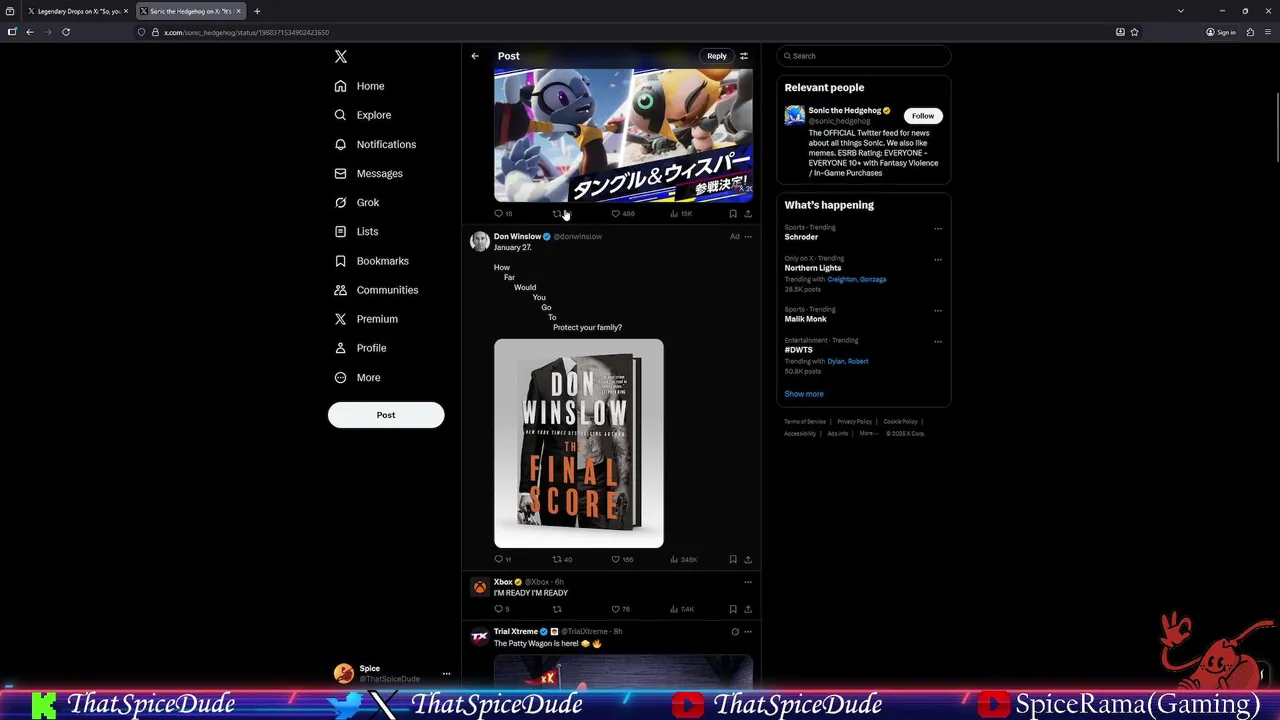Click the address bar URL
The image size is (1280, 720).
[246, 32]
